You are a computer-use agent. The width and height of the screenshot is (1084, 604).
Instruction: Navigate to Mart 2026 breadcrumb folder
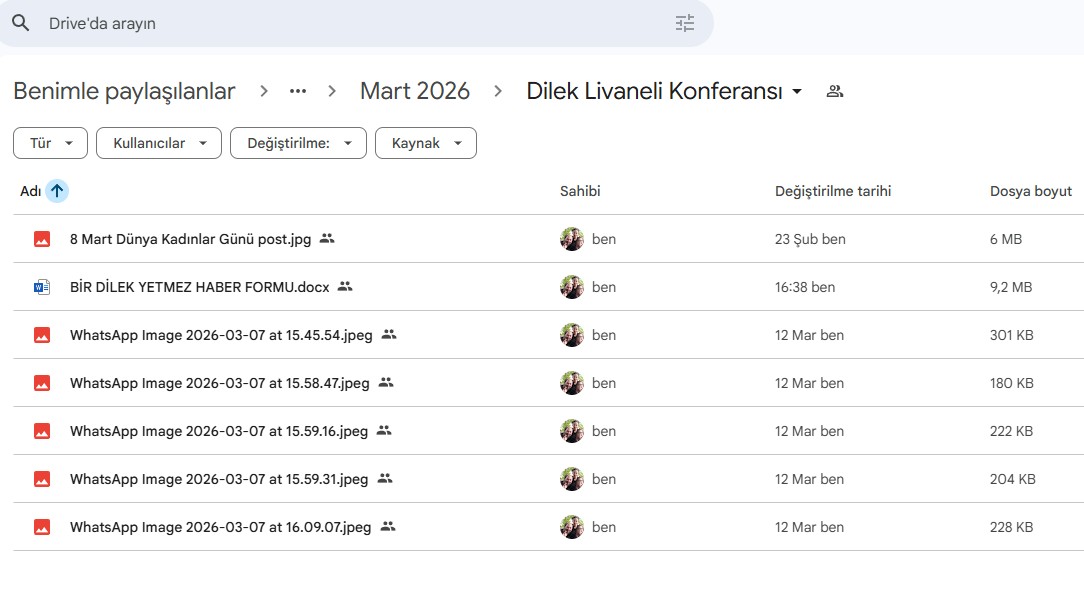click(x=414, y=91)
